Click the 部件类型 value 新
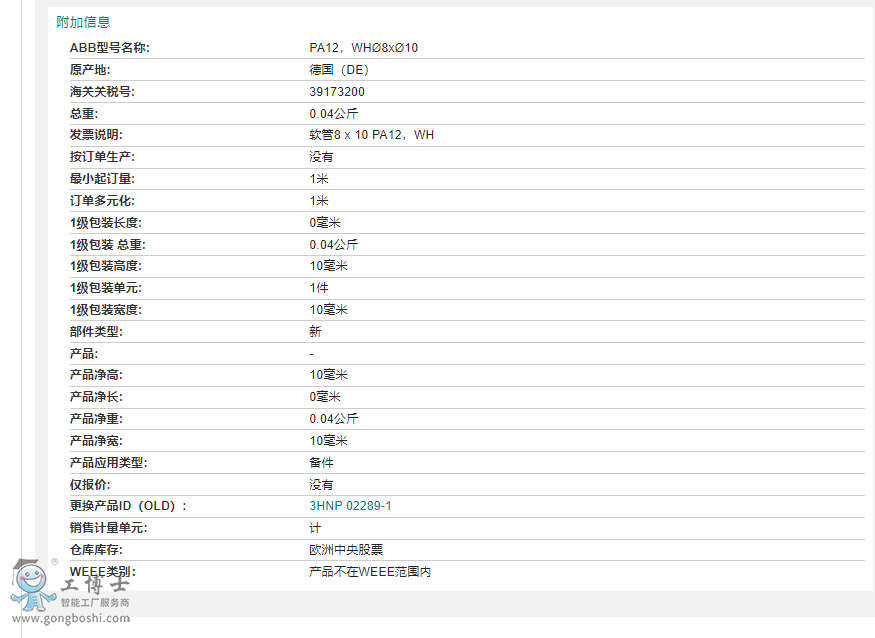This screenshot has height=638, width=875. (x=315, y=332)
